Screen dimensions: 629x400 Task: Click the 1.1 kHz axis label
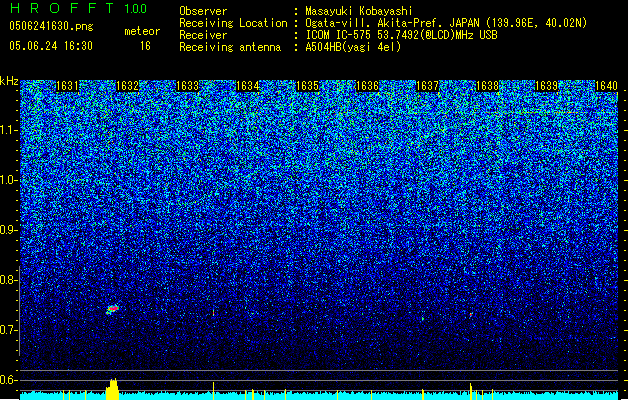pyautogui.click(x=9, y=130)
